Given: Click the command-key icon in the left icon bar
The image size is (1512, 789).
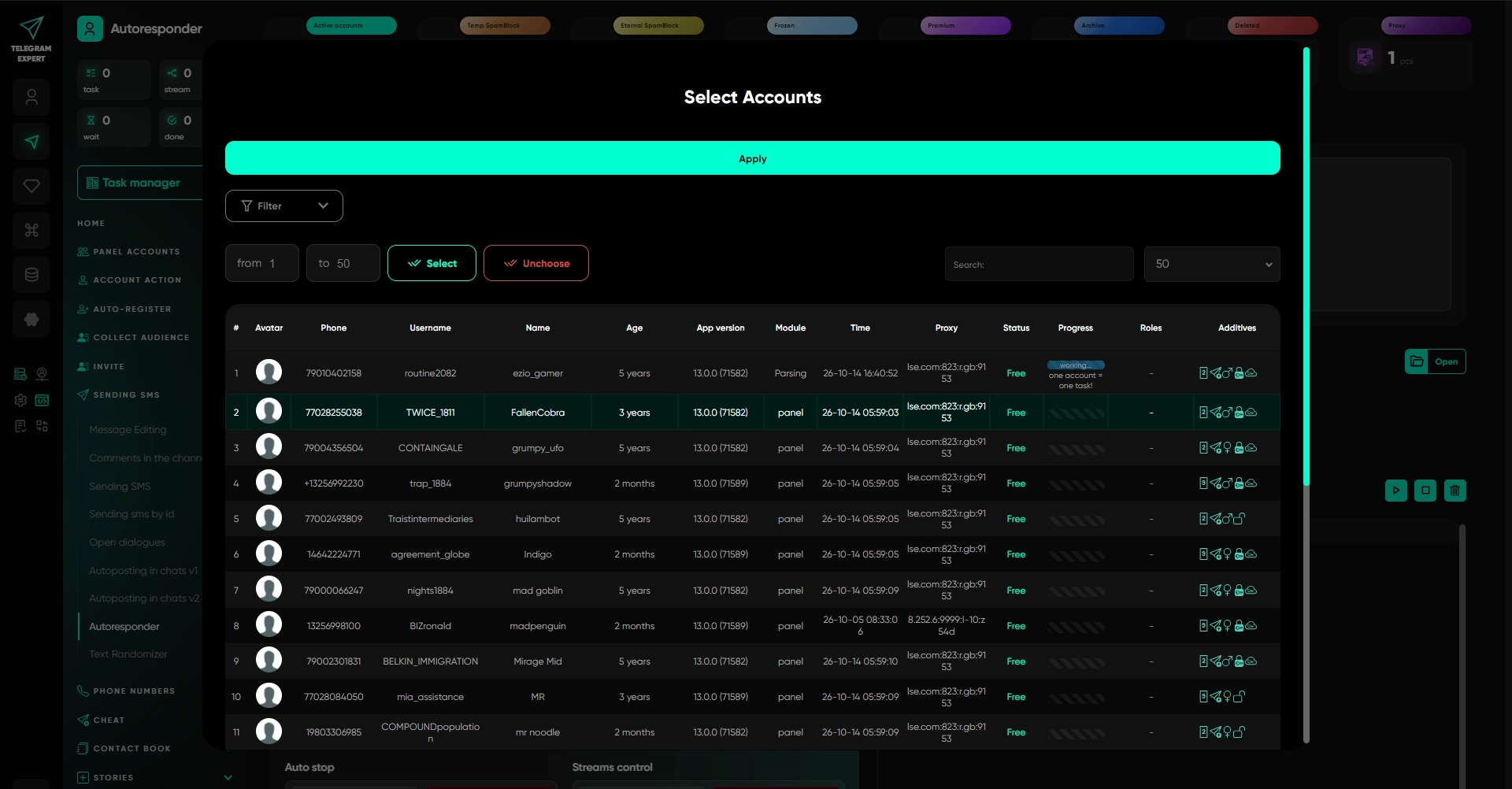Looking at the screenshot, I should [31, 230].
